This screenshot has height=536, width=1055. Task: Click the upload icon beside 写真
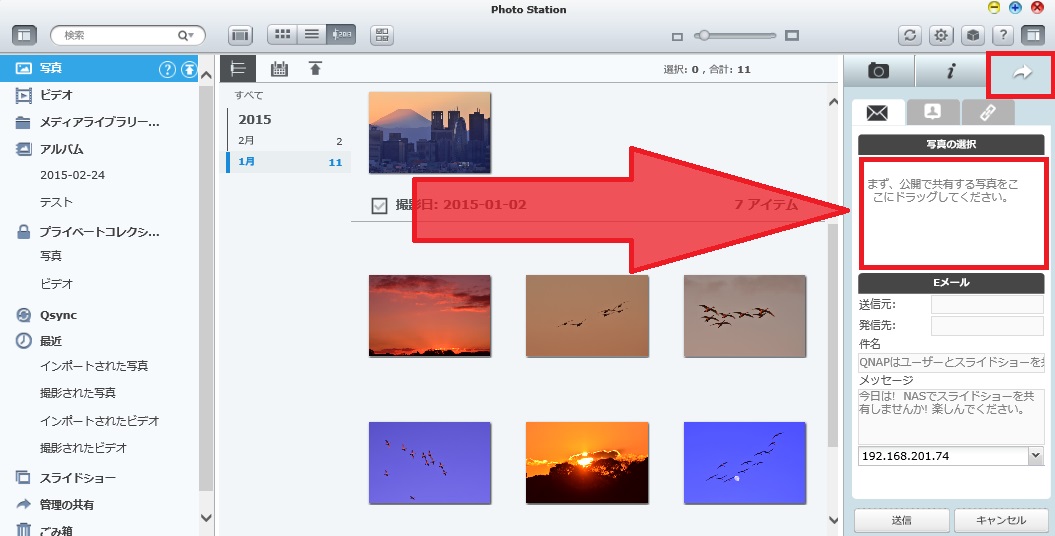[189, 69]
